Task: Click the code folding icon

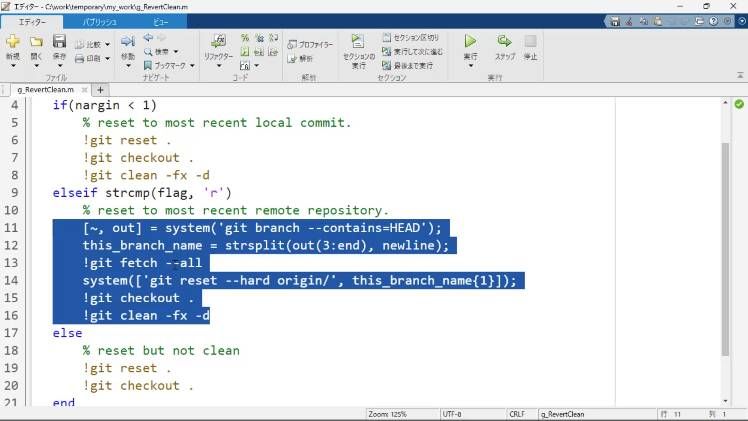Action: [x=245, y=66]
